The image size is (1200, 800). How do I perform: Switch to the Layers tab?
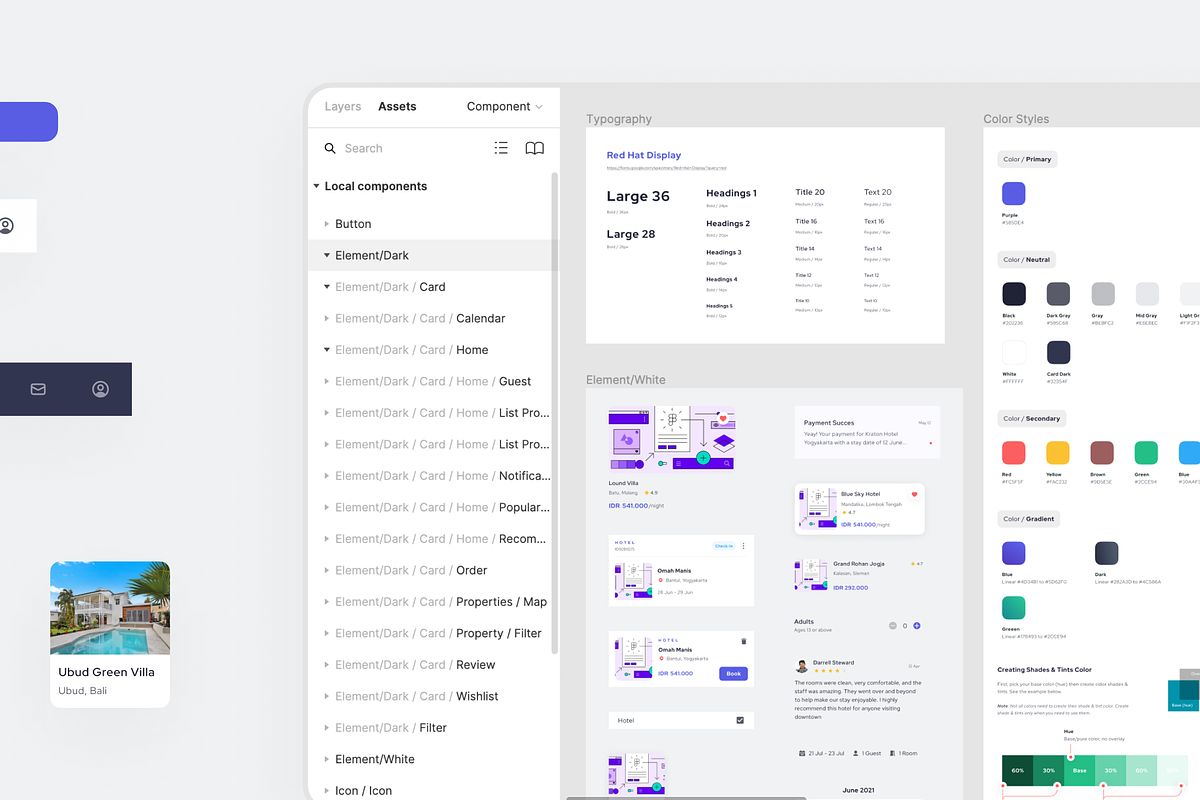343,106
